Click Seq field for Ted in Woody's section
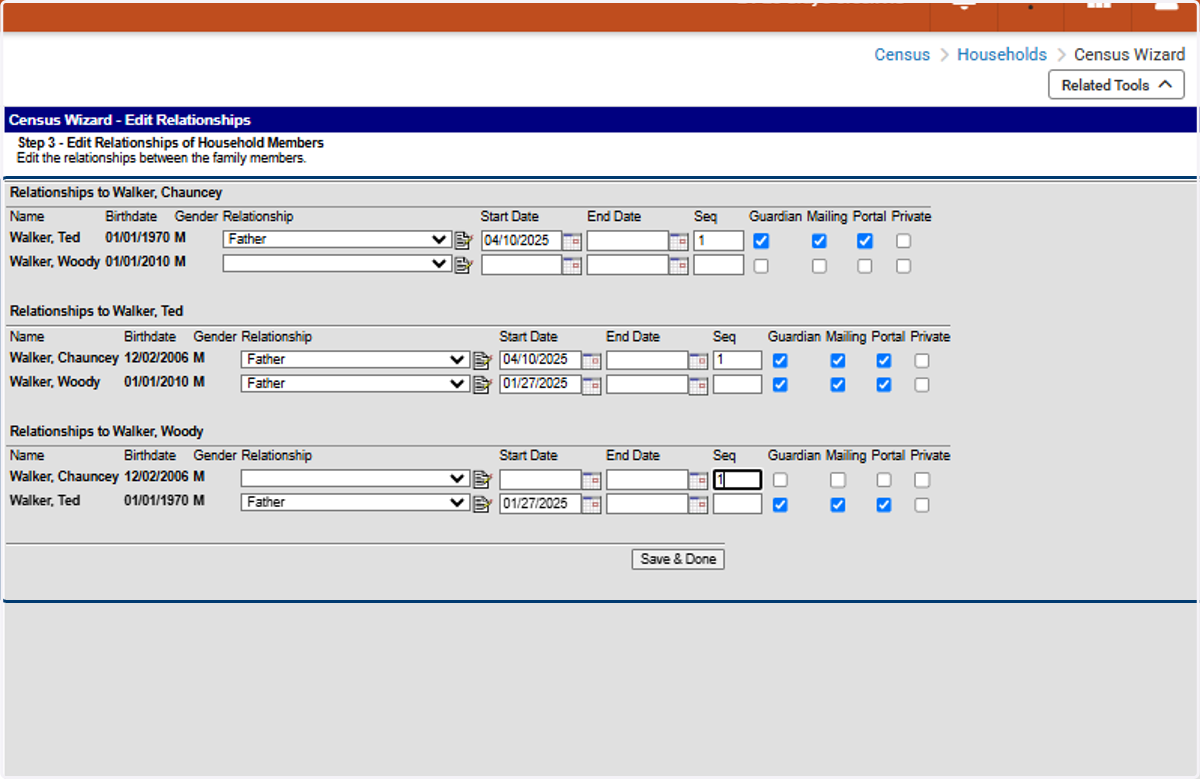Viewport: 1200px width, 779px height. [x=738, y=503]
